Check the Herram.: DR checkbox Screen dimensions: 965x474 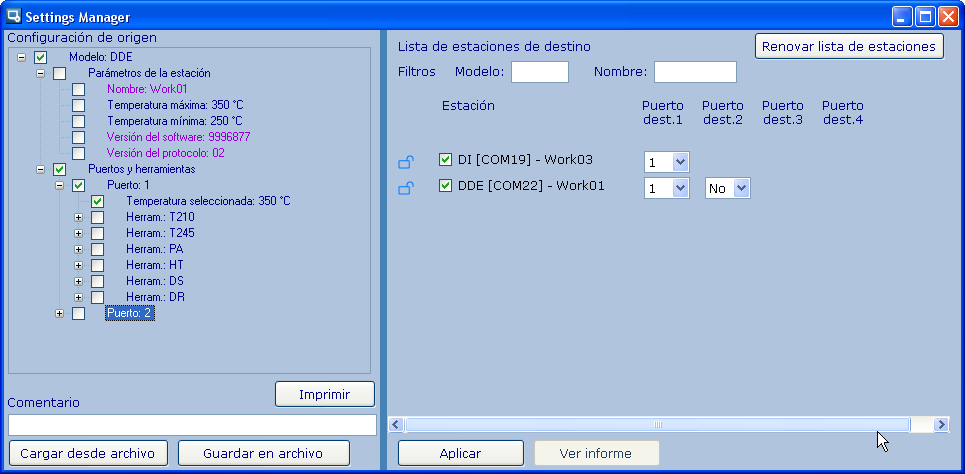(x=98, y=297)
